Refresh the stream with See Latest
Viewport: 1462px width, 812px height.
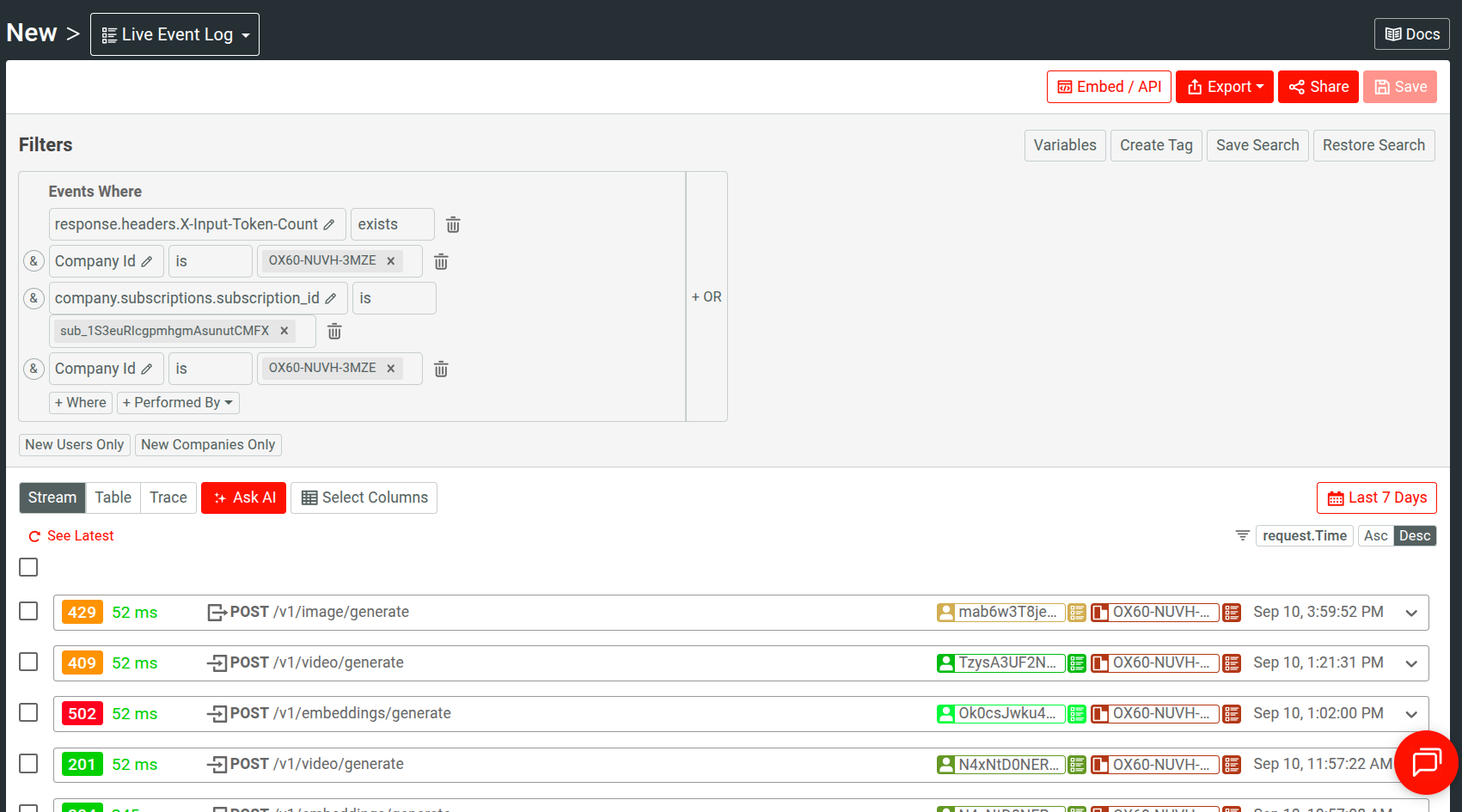click(x=70, y=535)
